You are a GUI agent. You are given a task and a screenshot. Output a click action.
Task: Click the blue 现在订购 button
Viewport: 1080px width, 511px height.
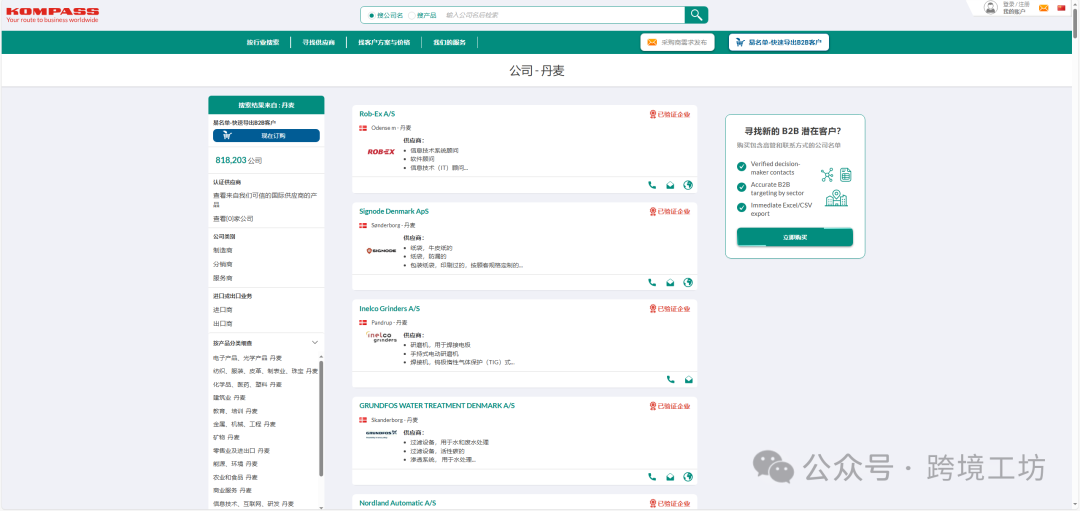[266, 135]
